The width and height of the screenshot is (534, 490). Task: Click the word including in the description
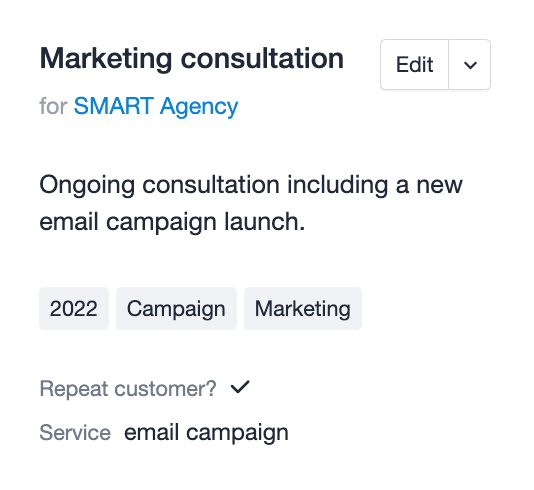point(337,186)
